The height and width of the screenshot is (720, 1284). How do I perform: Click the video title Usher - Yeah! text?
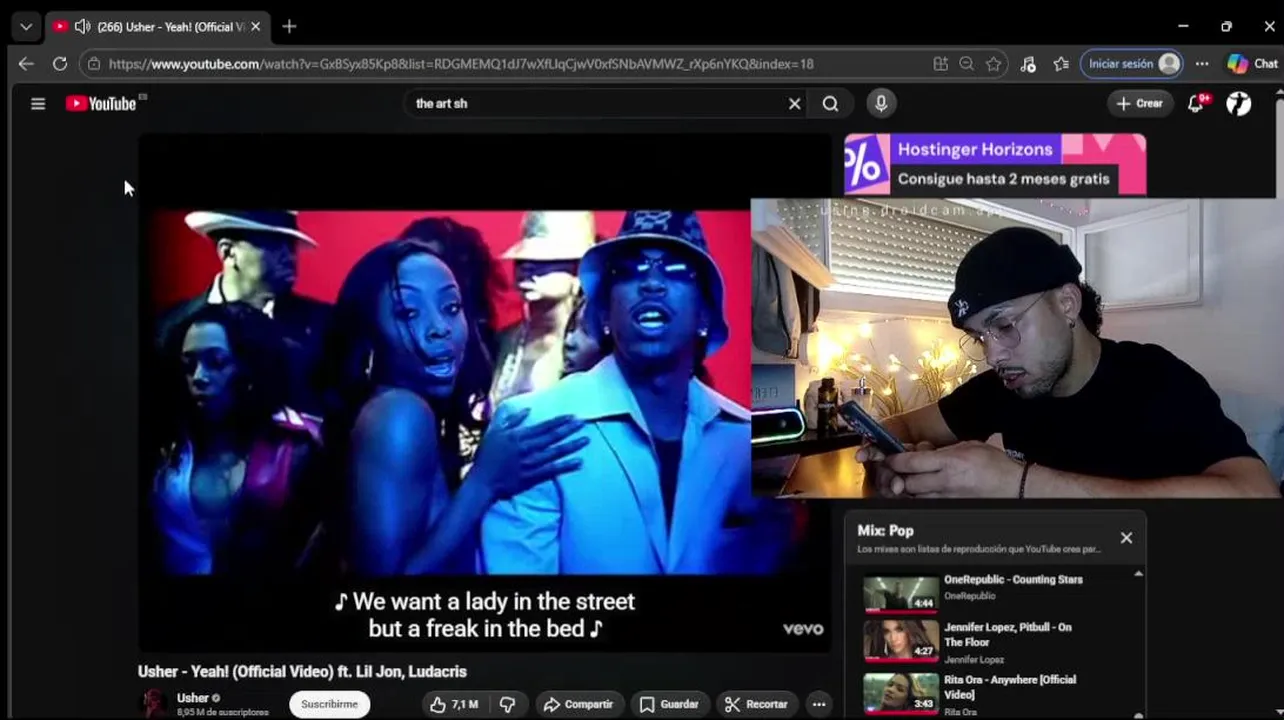(x=302, y=671)
